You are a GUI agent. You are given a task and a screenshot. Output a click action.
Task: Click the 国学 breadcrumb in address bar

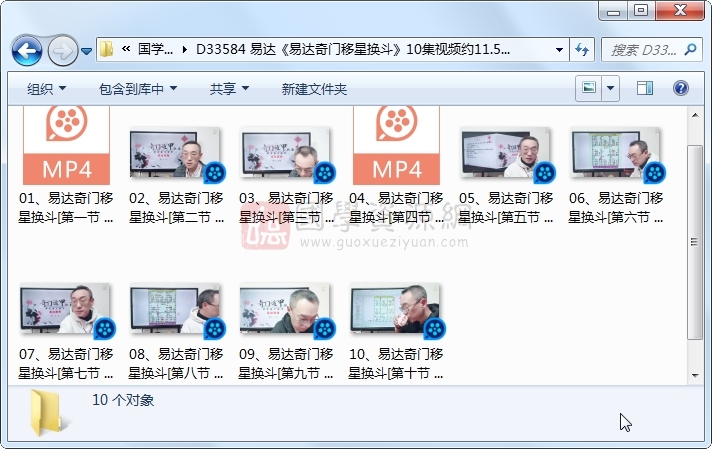(155, 49)
